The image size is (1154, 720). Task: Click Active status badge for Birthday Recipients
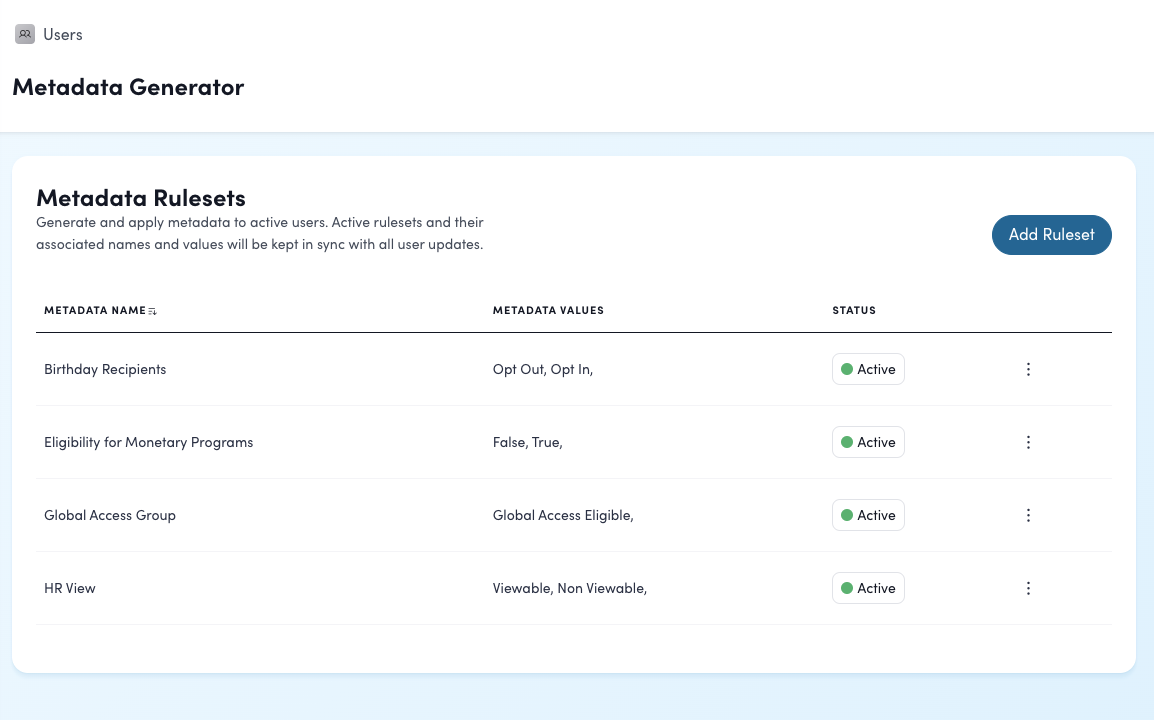click(x=868, y=369)
